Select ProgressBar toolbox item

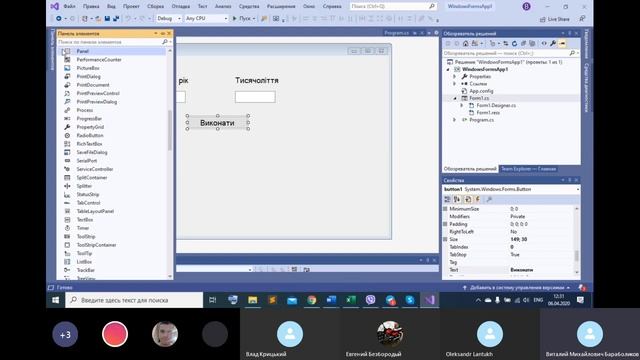click(89, 118)
